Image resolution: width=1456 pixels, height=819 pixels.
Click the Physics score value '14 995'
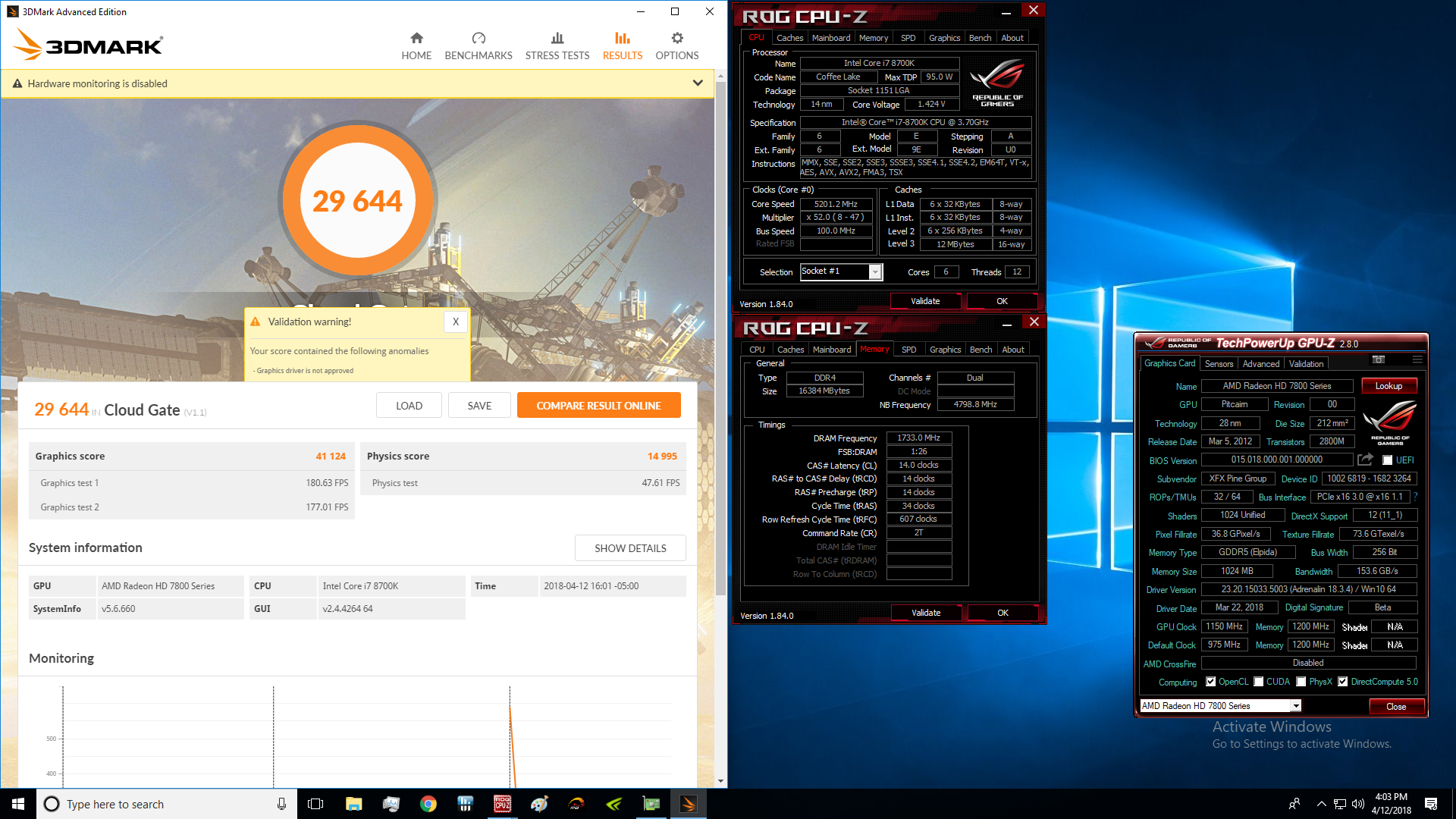click(662, 456)
